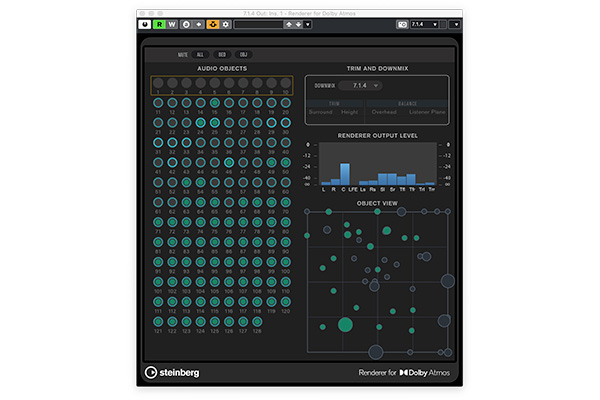Image resolution: width=600 pixels, height=400 pixels.
Task: Toggle audio object 20
Action: coord(285,103)
